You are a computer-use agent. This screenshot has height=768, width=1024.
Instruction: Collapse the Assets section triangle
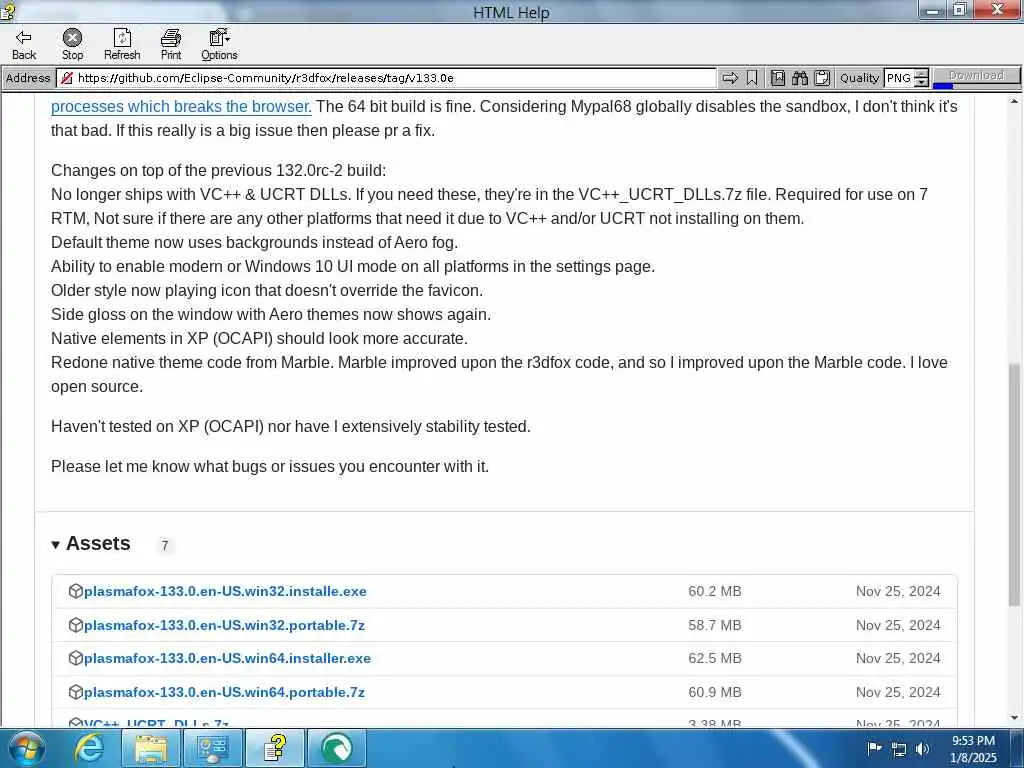click(x=56, y=545)
